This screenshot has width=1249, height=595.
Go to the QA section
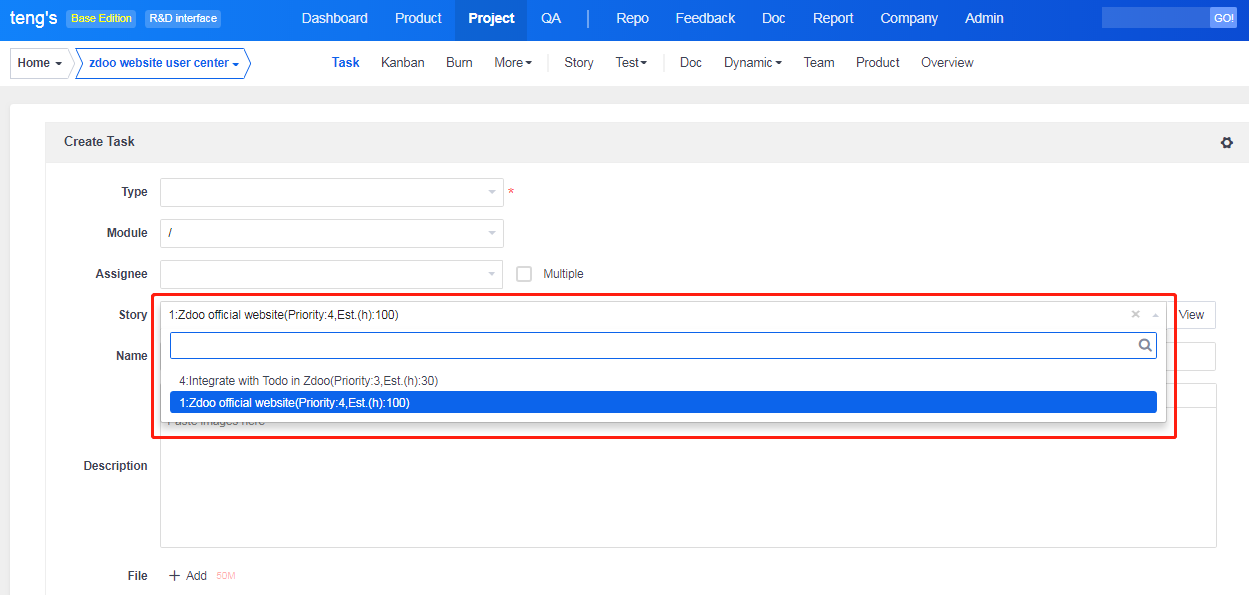pos(551,18)
